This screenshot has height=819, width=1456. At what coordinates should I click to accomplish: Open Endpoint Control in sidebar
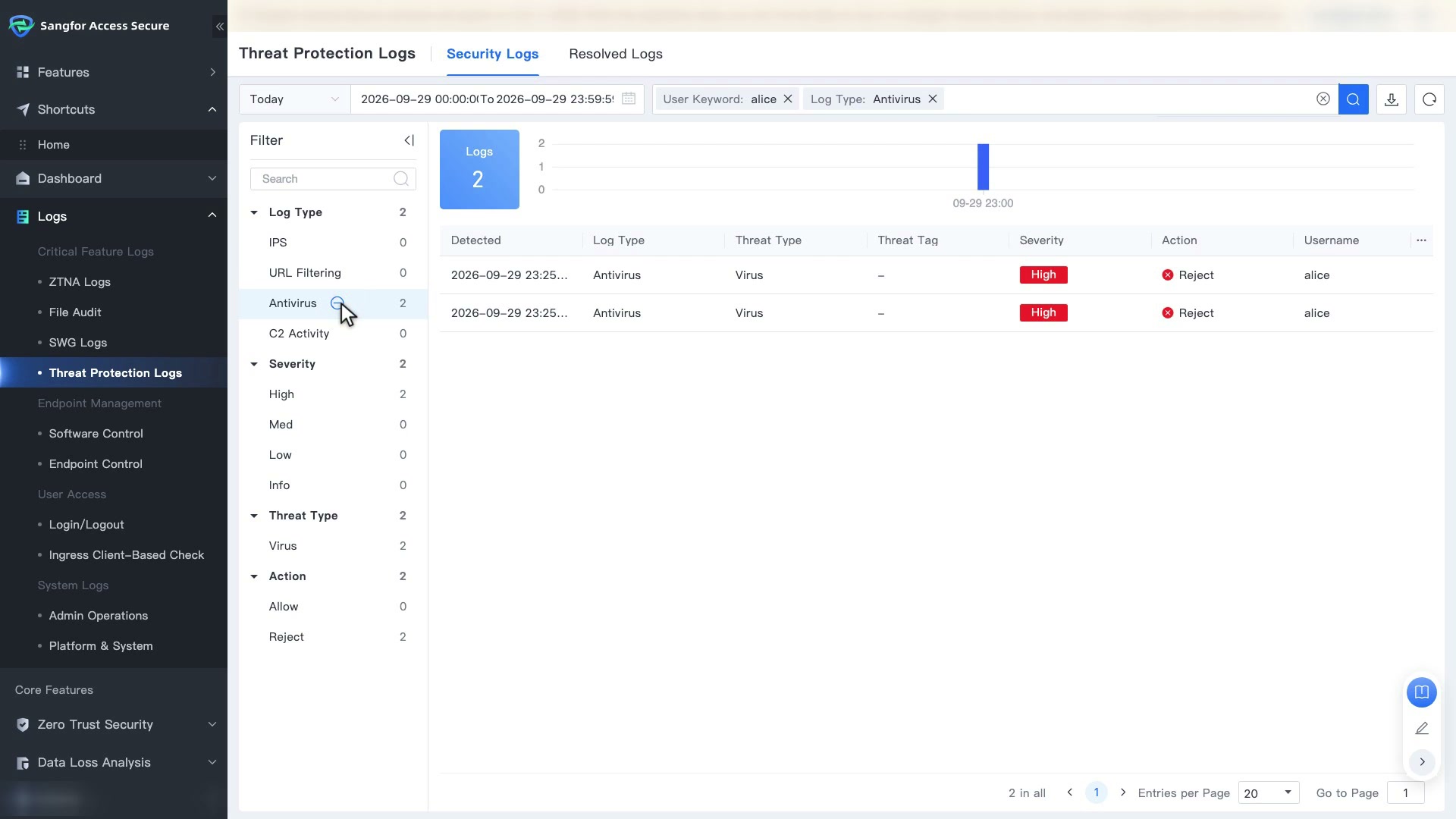96,463
